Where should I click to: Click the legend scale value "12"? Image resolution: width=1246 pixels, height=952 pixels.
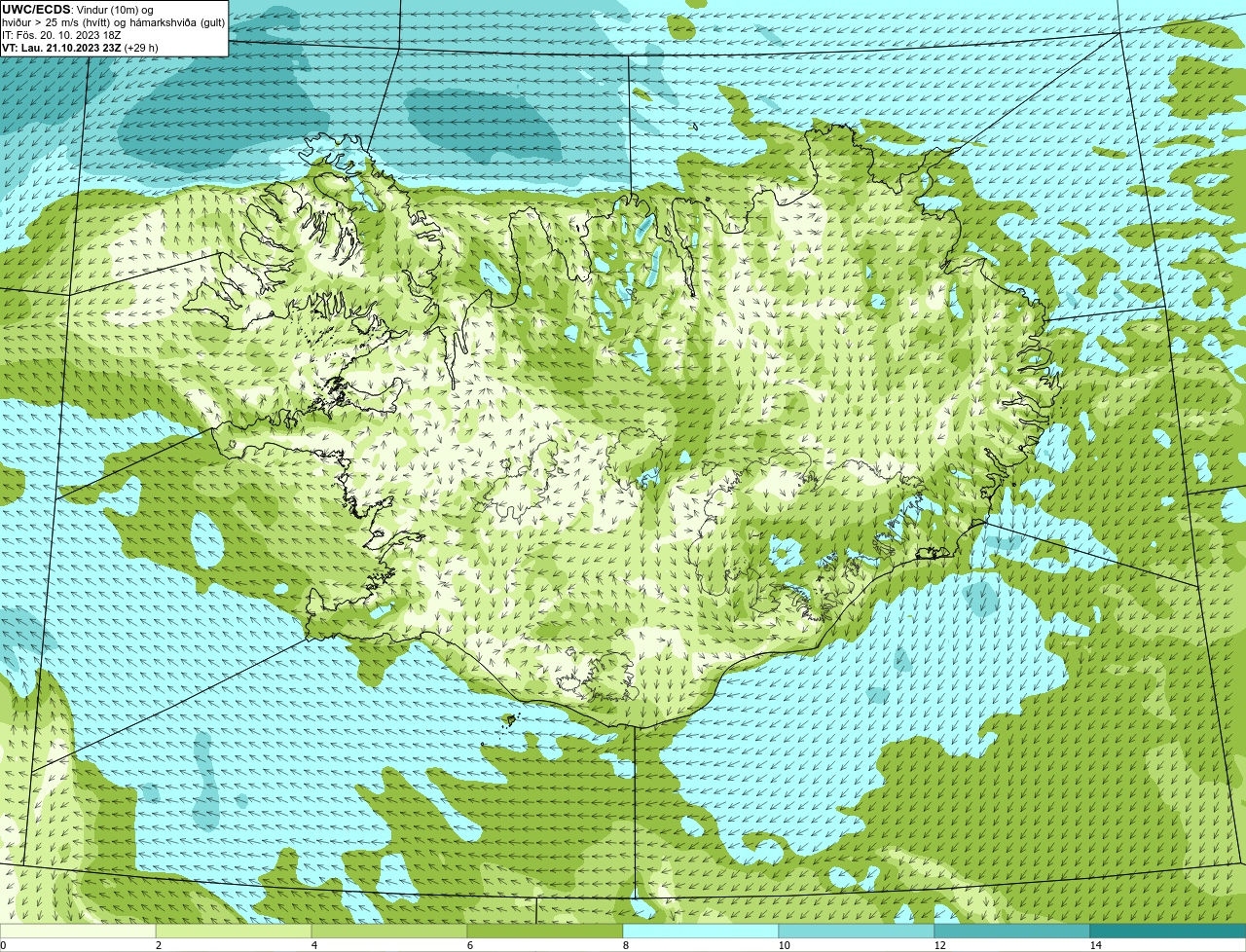point(939,945)
